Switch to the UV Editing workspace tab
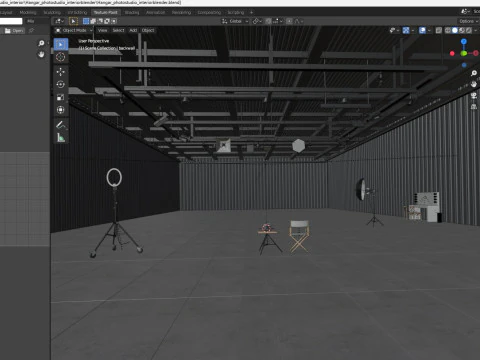 (77, 12)
